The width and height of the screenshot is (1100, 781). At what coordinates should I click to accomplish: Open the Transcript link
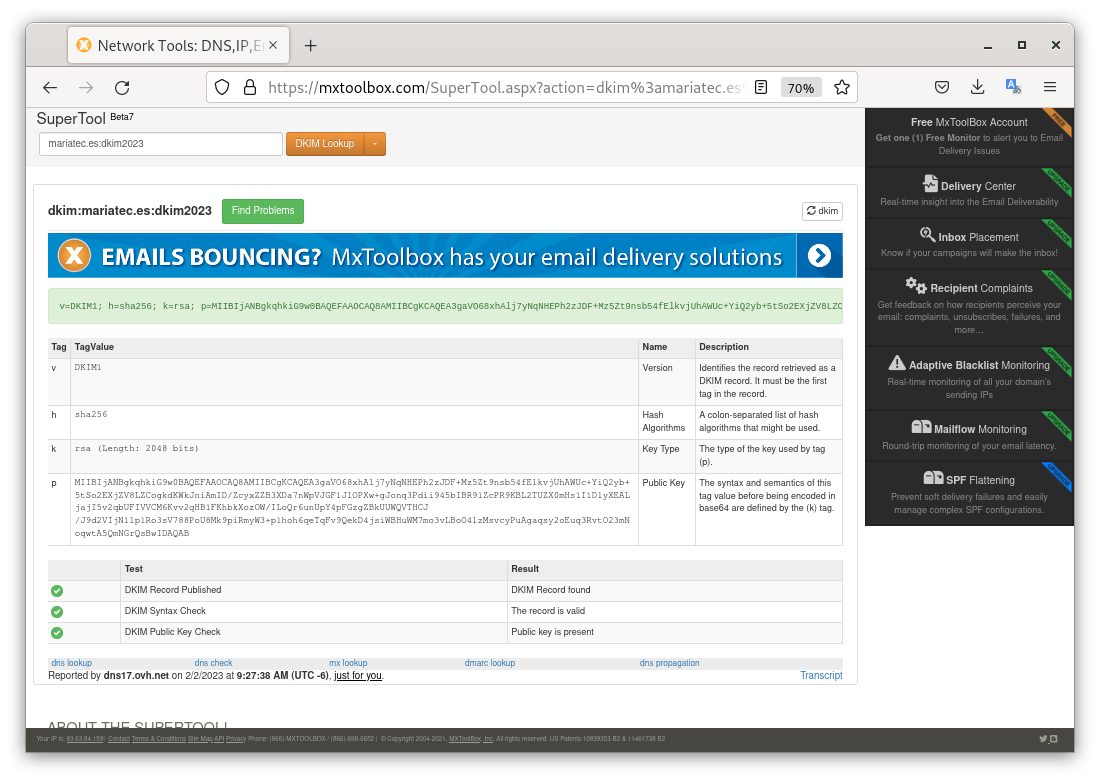tap(821, 676)
